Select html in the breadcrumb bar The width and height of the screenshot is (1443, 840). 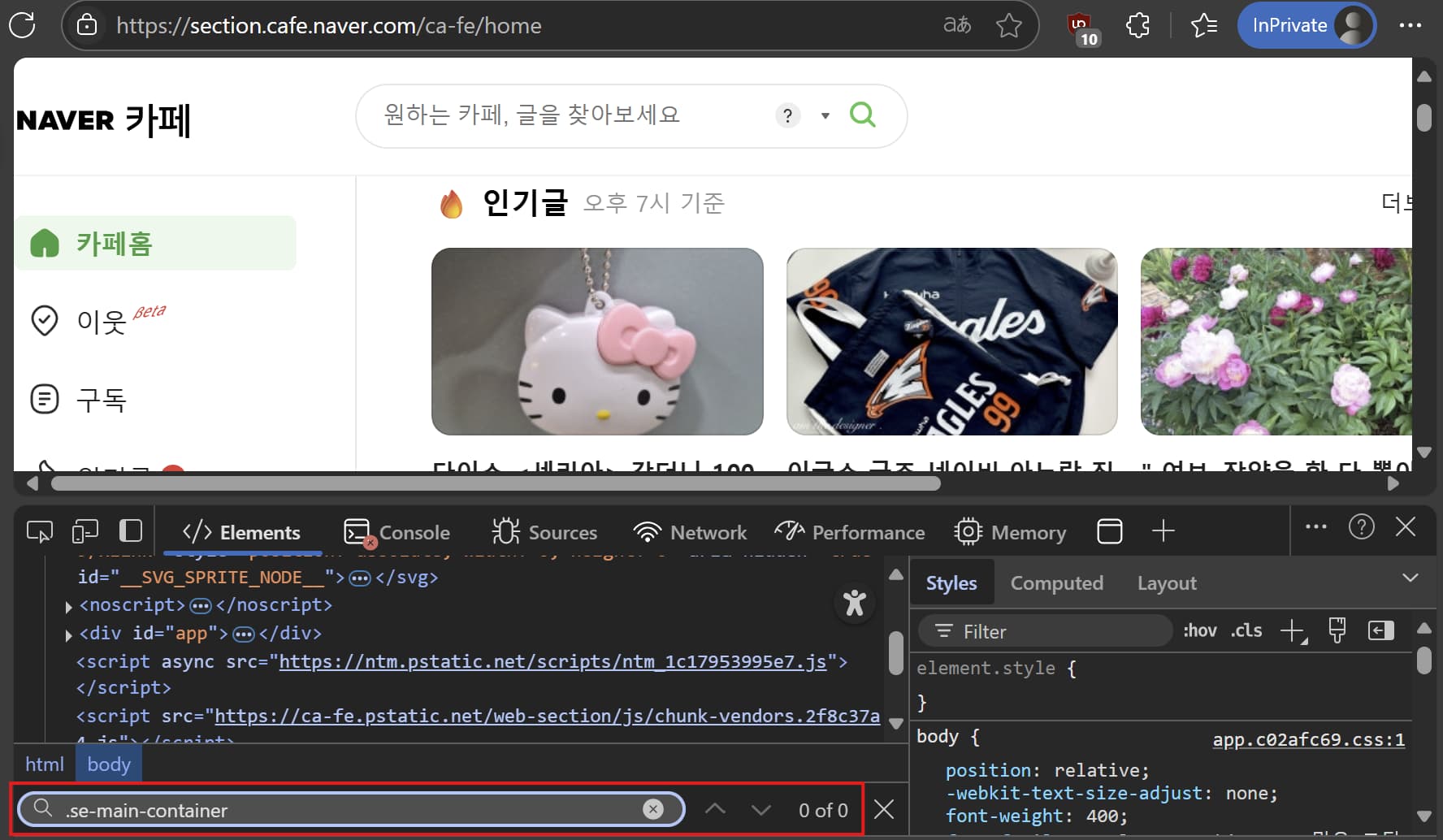click(x=44, y=764)
